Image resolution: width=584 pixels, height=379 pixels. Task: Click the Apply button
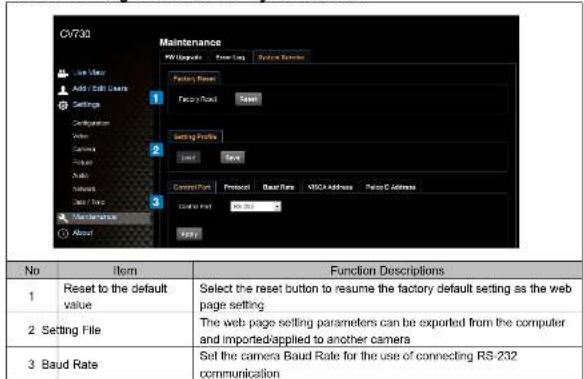point(189,234)
